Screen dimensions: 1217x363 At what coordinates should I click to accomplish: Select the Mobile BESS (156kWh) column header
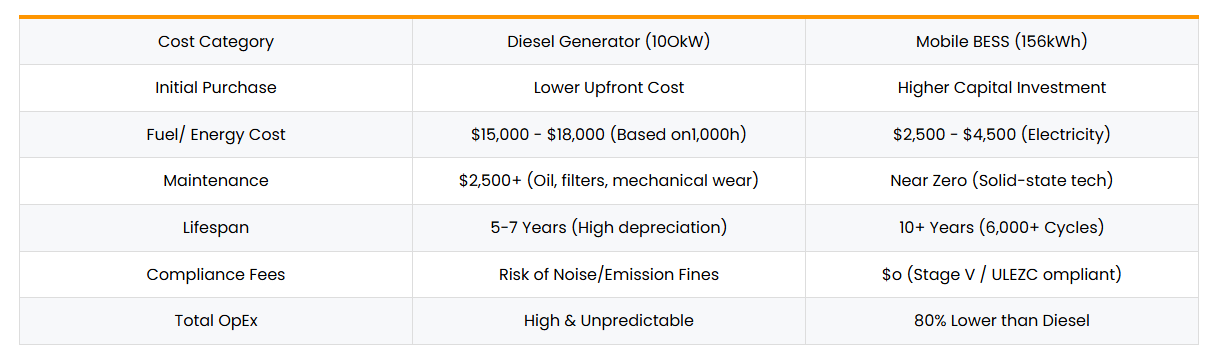(x=1002, y=41)
